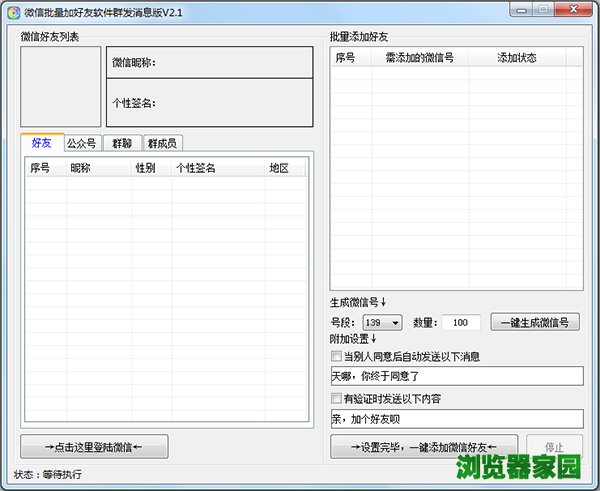Screen dimensions: 600x491
Task: Open the 公众号 tab
Action: (82, 144)
